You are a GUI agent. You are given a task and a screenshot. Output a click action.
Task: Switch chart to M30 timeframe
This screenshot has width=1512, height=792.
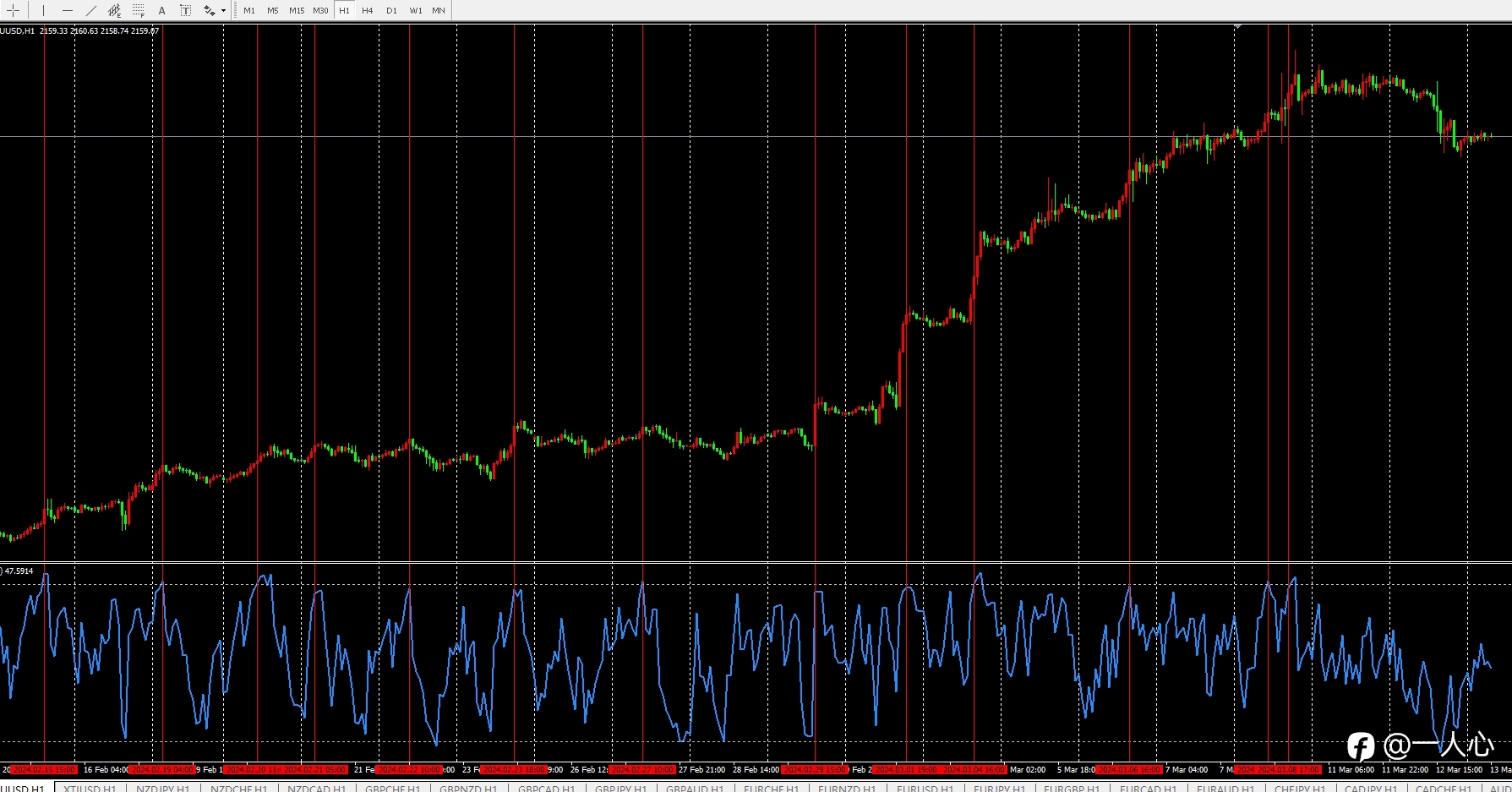click(320, 10)
